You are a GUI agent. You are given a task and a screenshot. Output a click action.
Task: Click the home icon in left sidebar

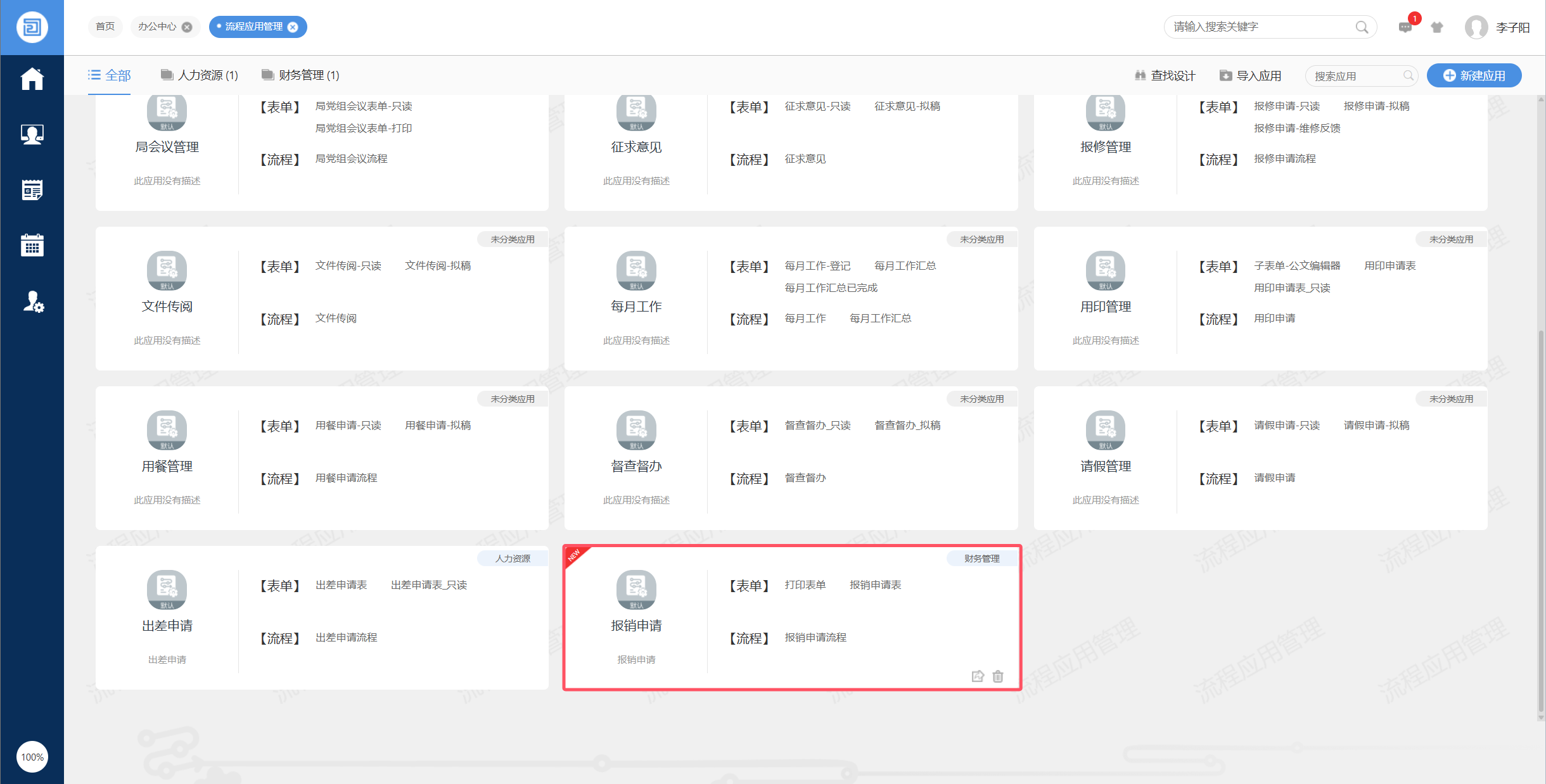point(32,79)
